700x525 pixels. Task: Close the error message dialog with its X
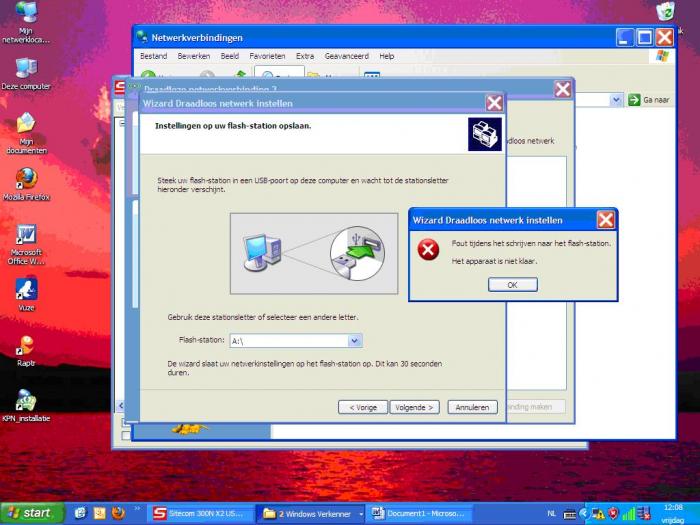[605, 220]
